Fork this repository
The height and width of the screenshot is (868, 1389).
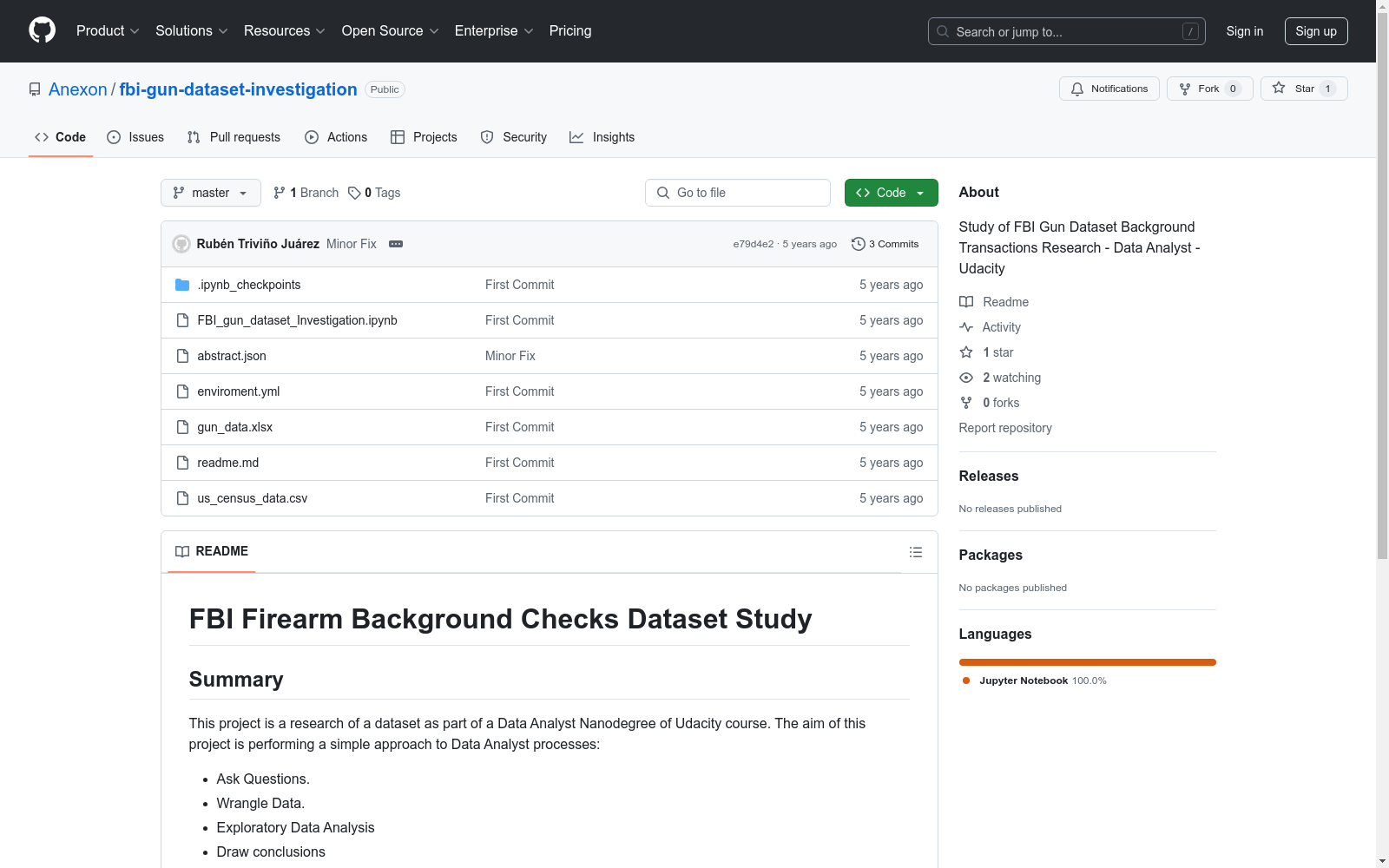pos(1209,89)
